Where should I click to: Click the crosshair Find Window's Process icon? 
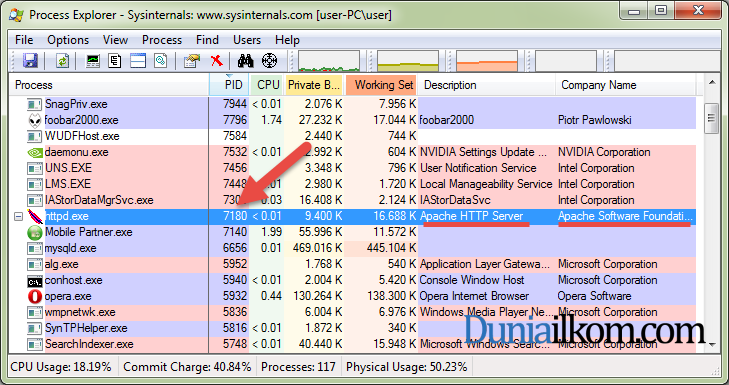click(x=270, y=61)
